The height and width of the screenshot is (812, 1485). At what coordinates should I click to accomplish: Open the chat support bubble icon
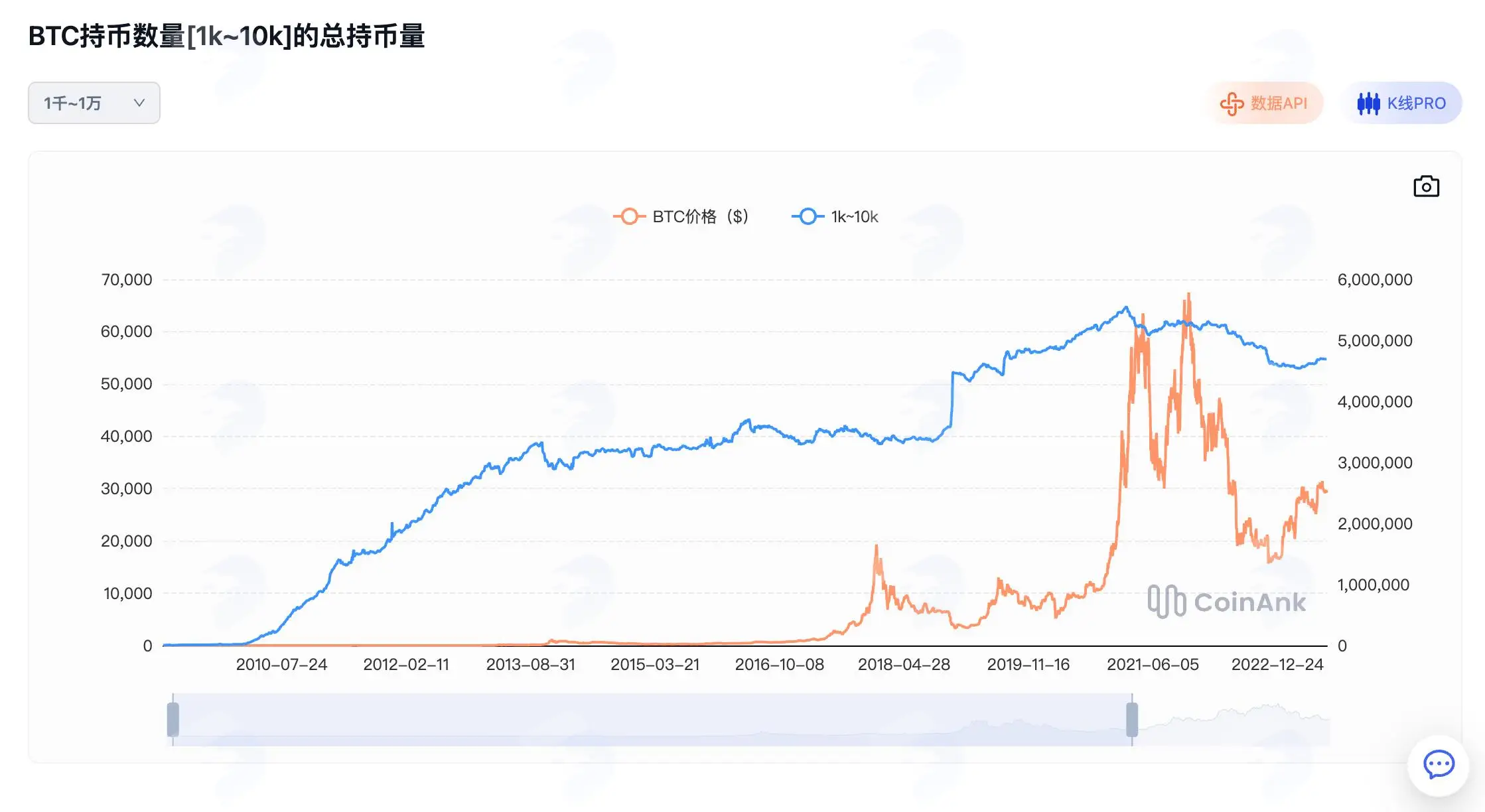click(1439, 765)
